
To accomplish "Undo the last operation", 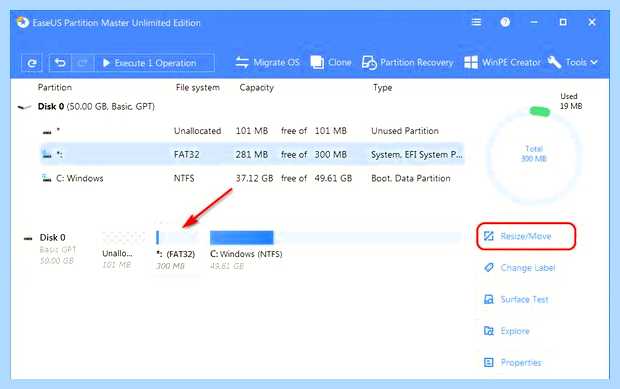I will coord(60,63).
